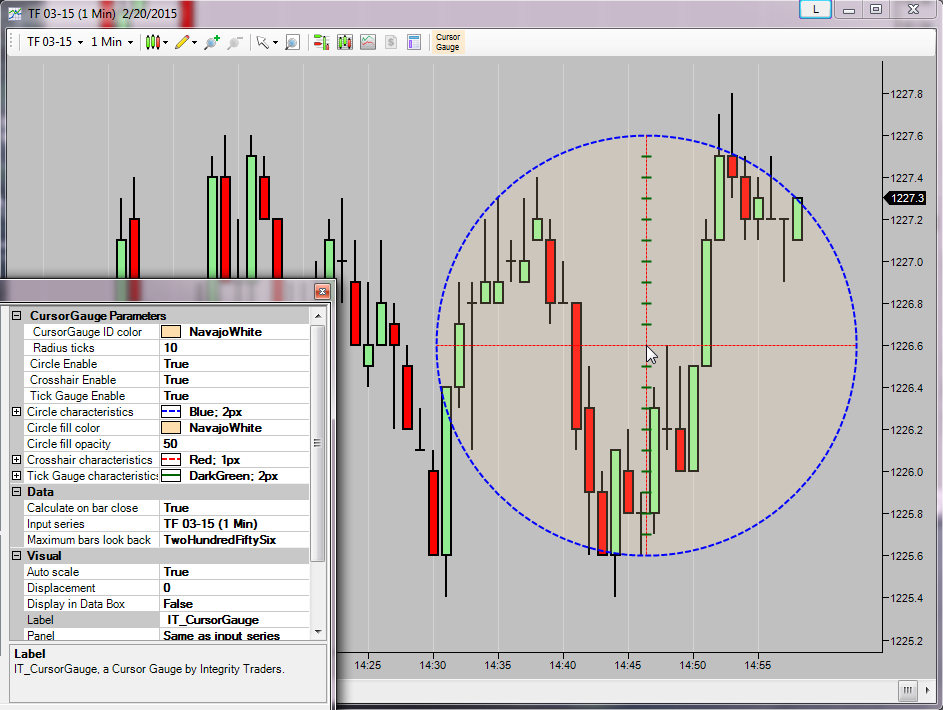This screenshot has width=943, height=710.
Task: Collapse the CursorGauge Parameters section
Action: click(16, 316)
